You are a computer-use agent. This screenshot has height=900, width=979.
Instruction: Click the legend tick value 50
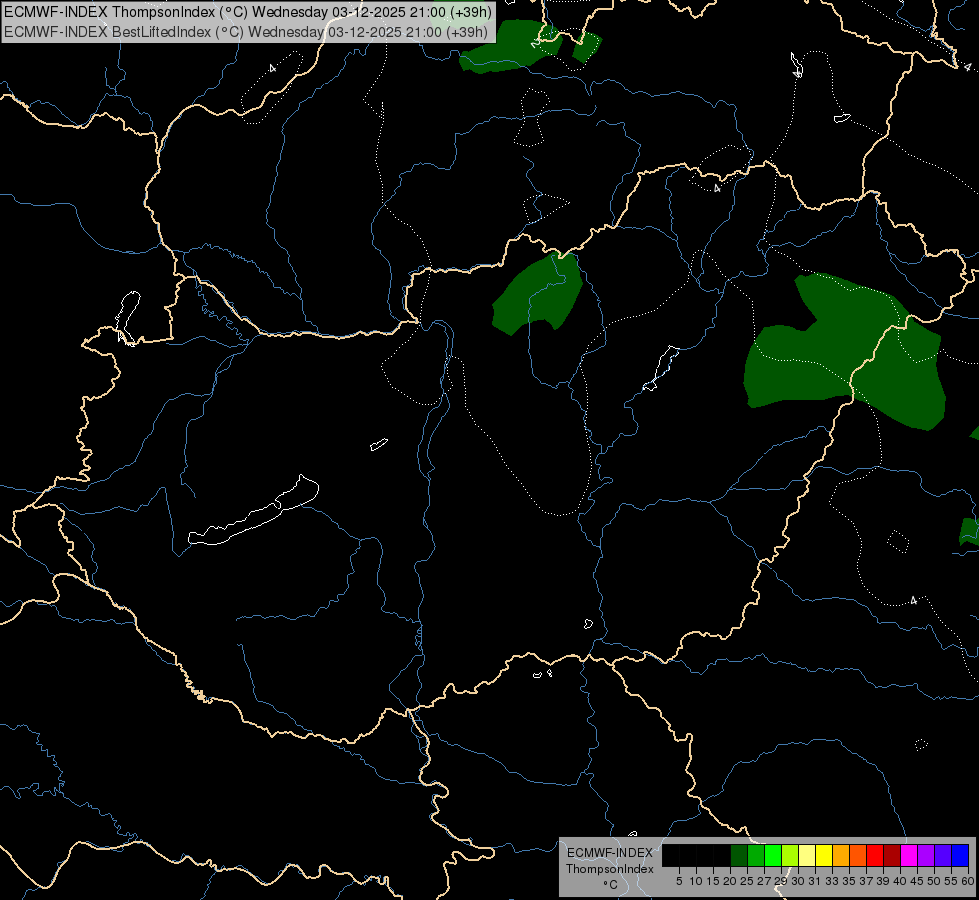click(934, 881)
